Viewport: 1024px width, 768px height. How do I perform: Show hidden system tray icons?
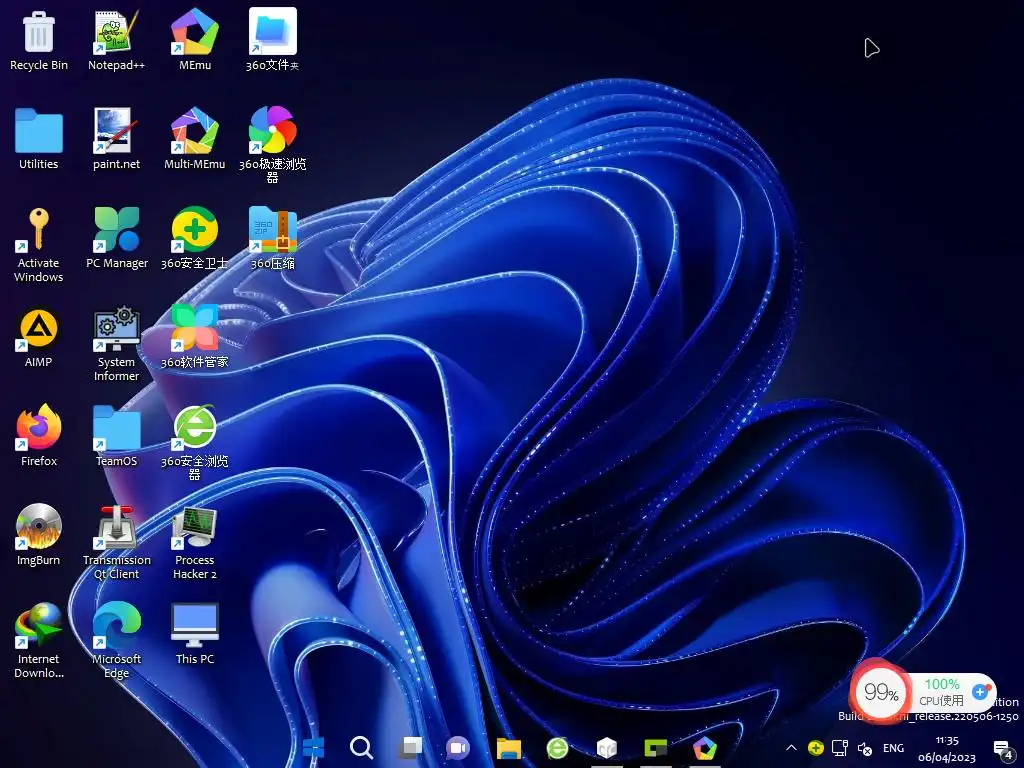[x=791, y=748]
